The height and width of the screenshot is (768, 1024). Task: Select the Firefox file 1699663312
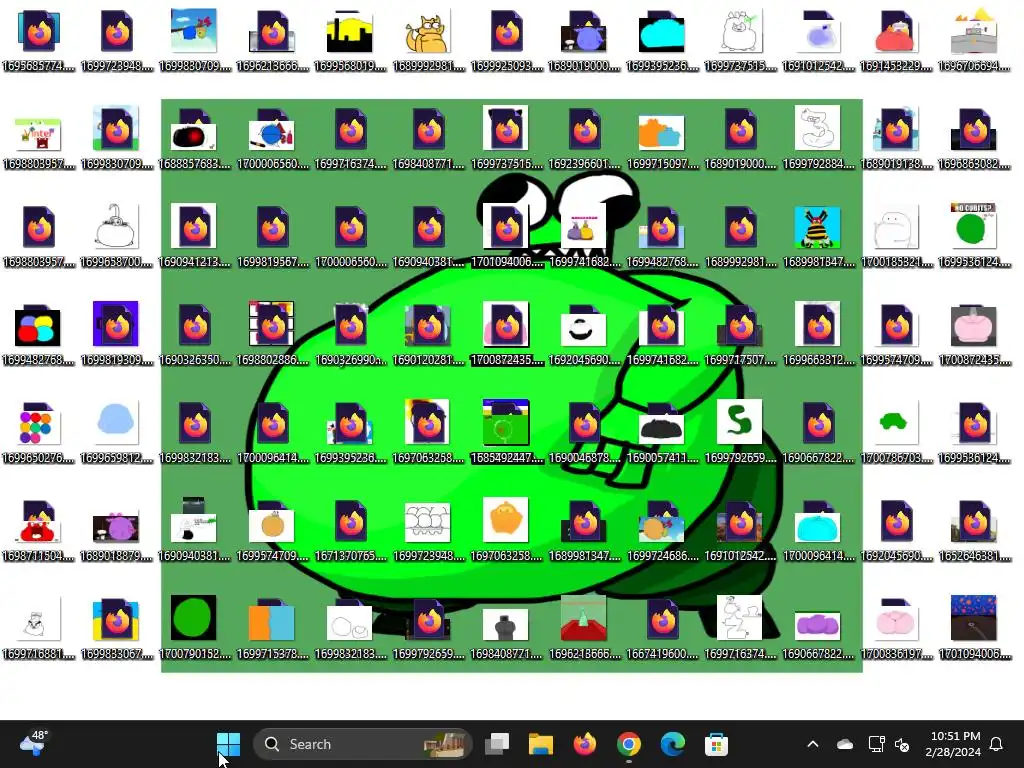(x=818, y=334)
